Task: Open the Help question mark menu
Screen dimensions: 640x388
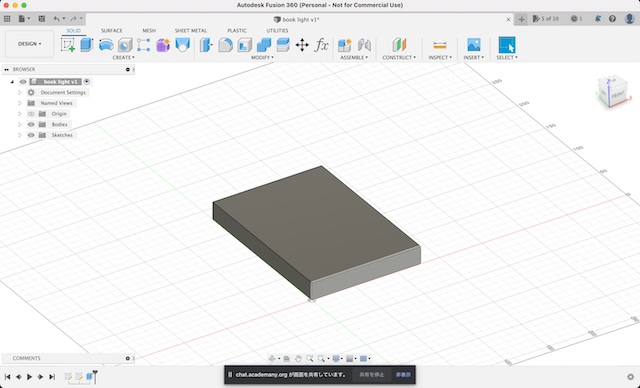Action: (x=612, y=19)
